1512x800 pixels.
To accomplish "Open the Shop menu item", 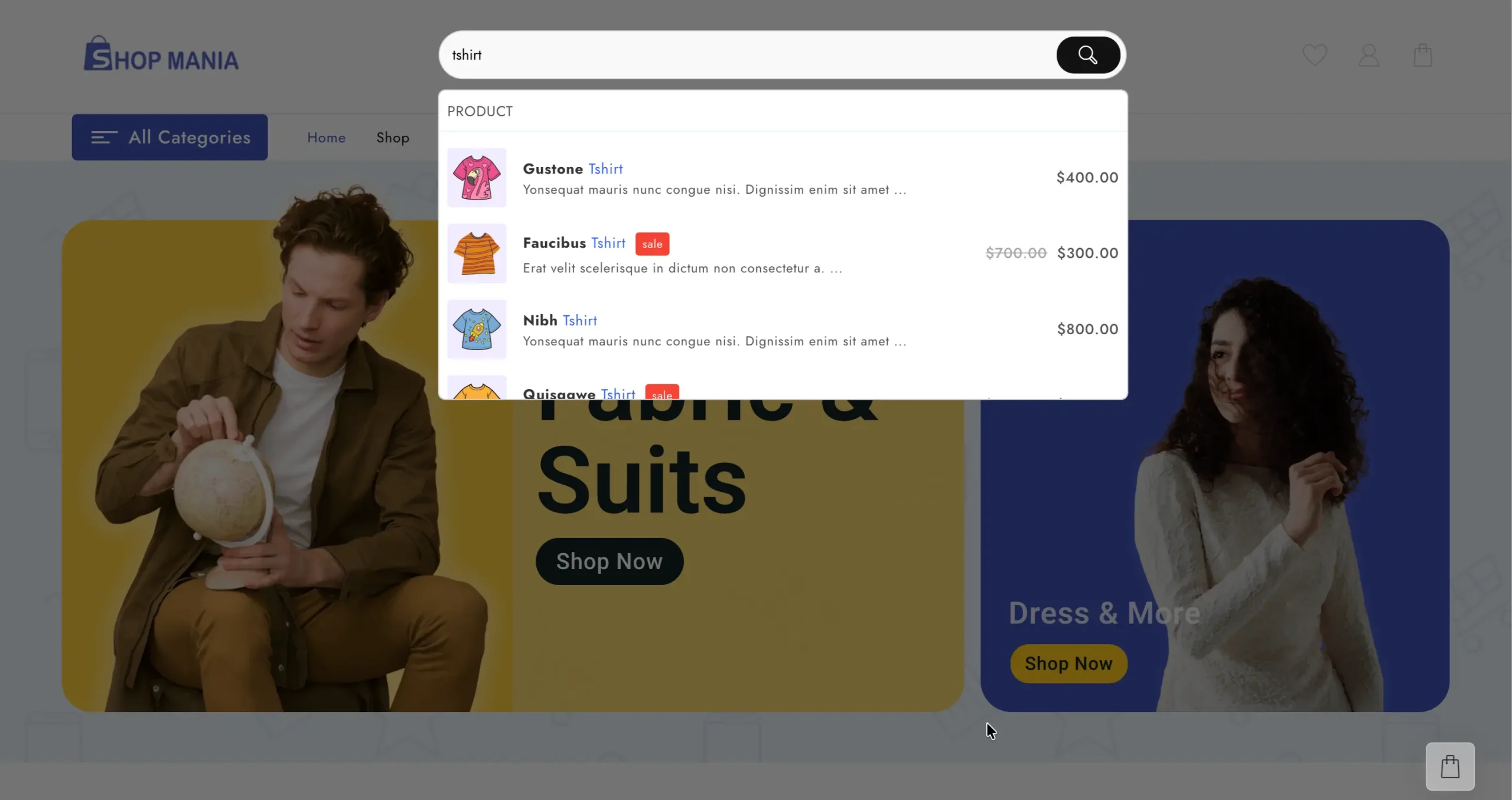I will (392, 138).
